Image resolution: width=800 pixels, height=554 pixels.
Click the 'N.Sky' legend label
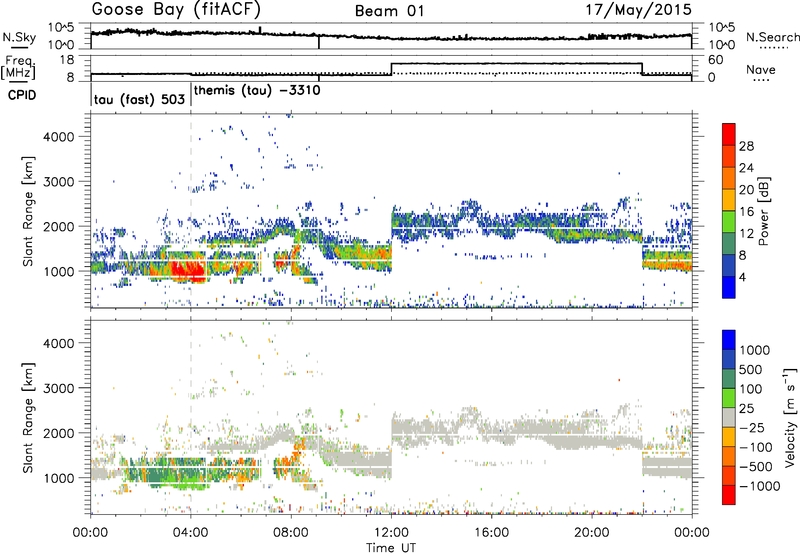pyautogui.click(x=19, y=37)
